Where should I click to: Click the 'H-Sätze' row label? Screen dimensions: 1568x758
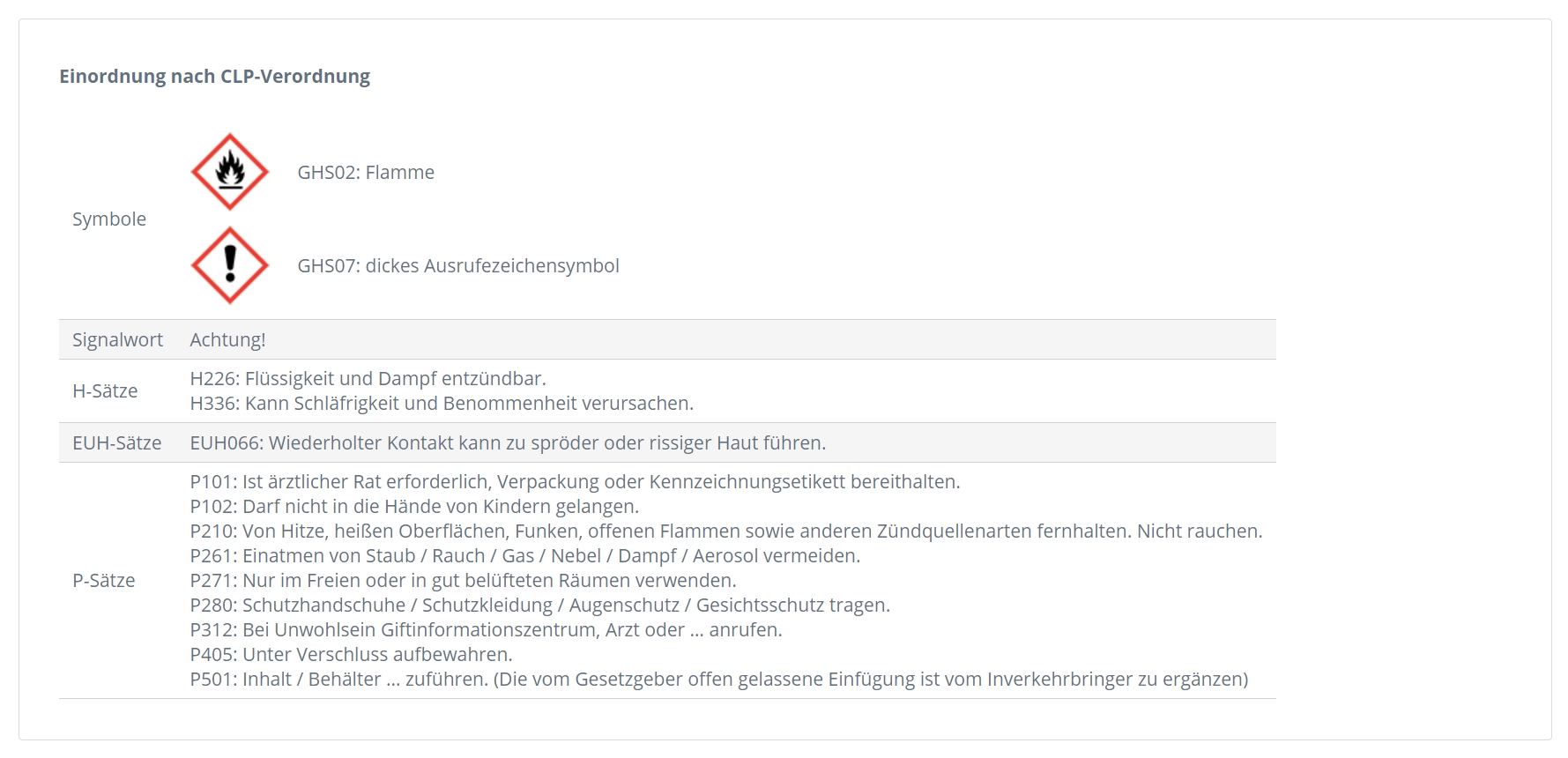105,391
